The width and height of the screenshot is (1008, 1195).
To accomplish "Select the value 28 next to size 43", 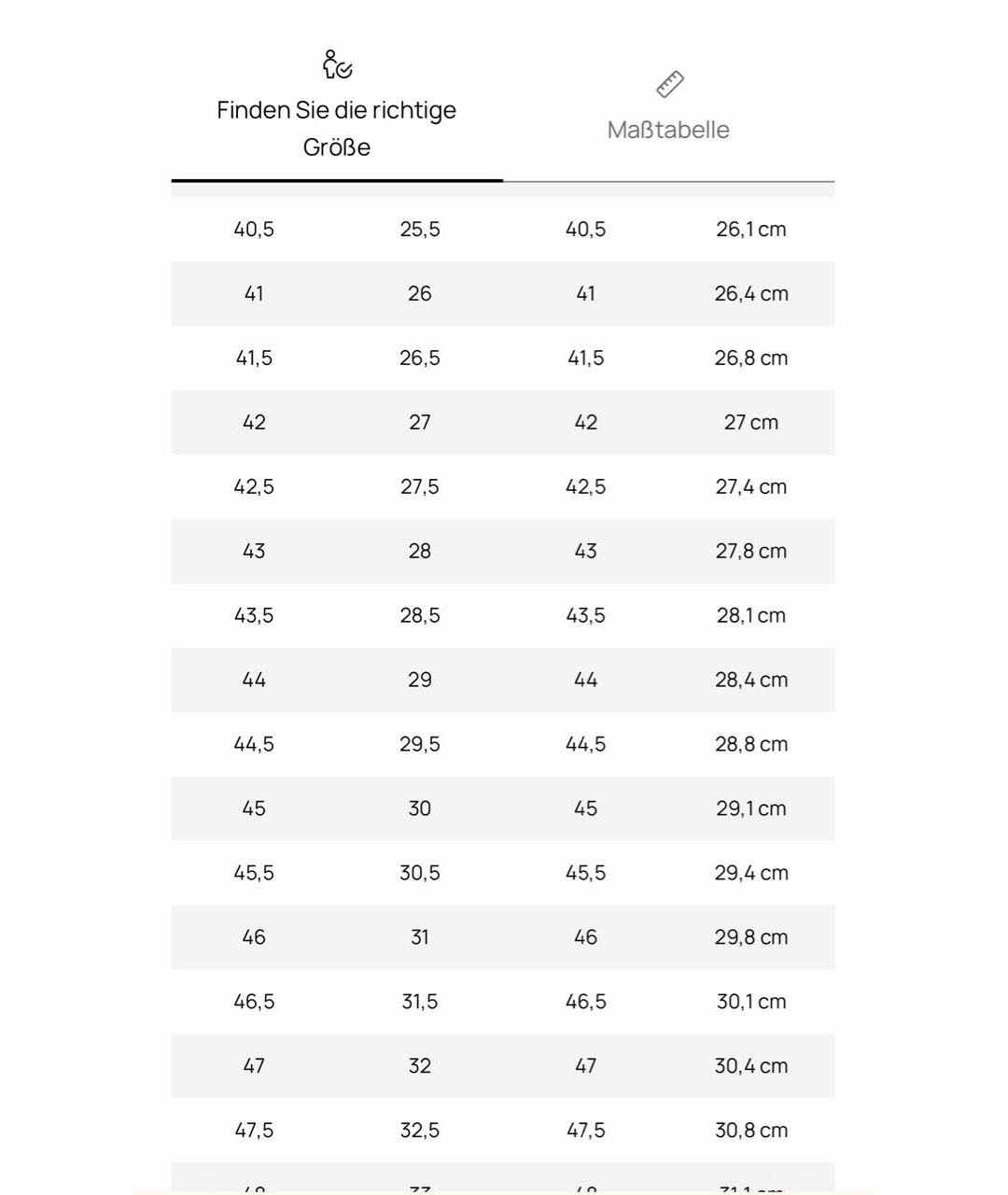I will 420,552.
